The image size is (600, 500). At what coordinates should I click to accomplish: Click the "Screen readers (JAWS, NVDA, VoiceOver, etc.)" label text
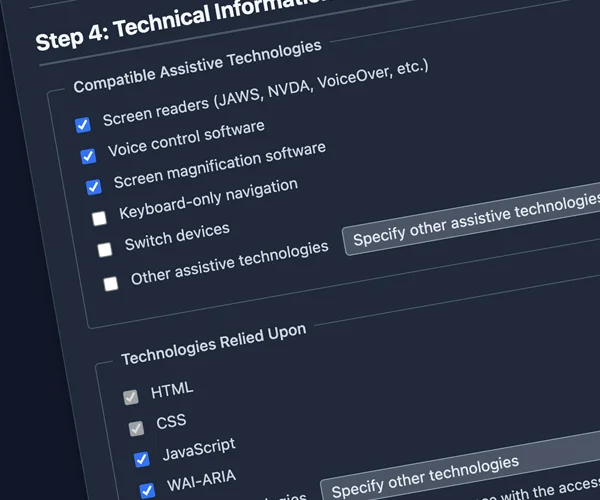pyautogui.click(x=265, y=94)
